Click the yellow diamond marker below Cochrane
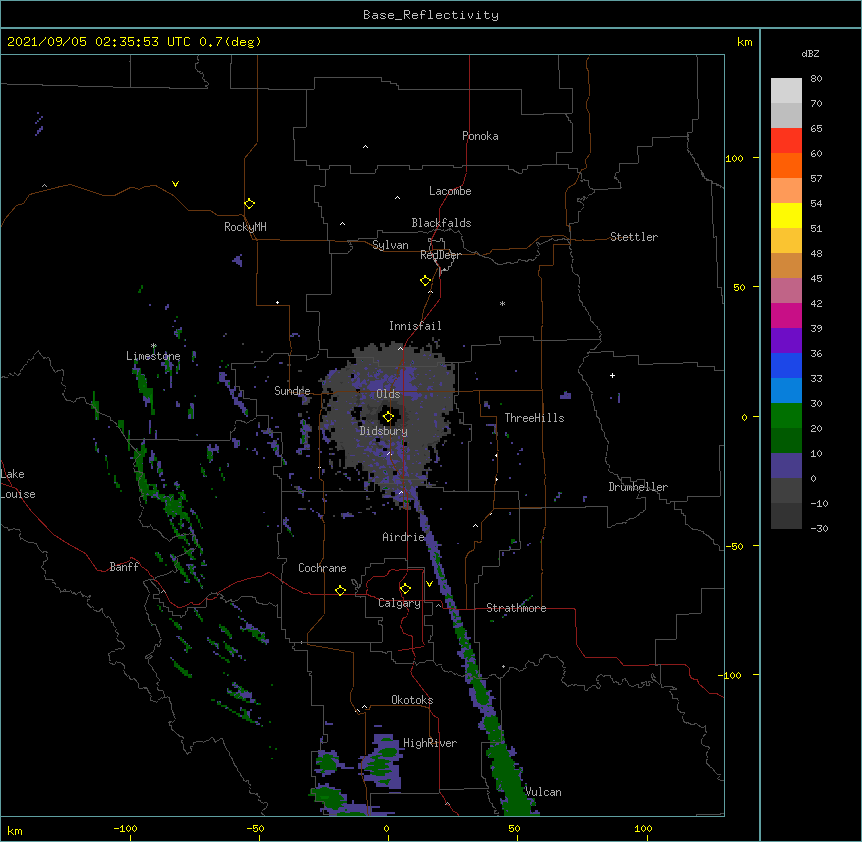This screenshot has height=842, width=862. coord(340,590)
